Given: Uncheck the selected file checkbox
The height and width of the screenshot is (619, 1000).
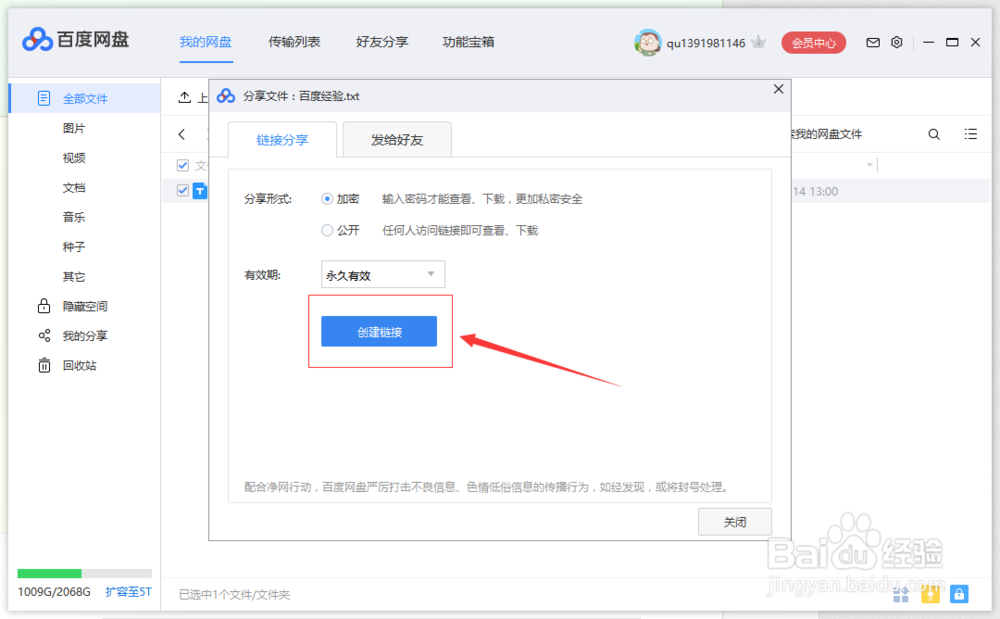Looking at the screenshot, I should pos(183,191).
